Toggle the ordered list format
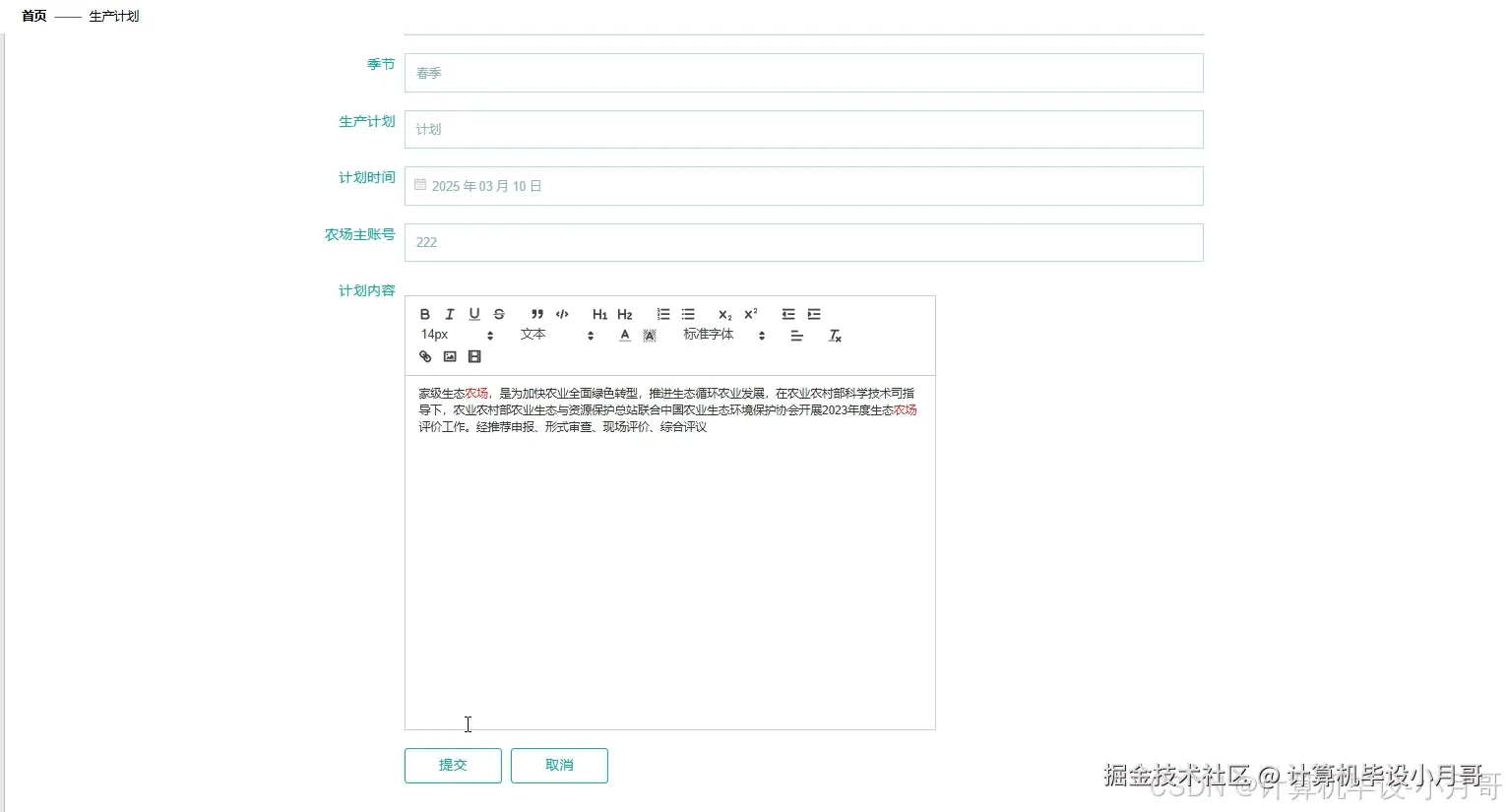The width and height of the screenshot is (1506, 812). tap(662, 314)
